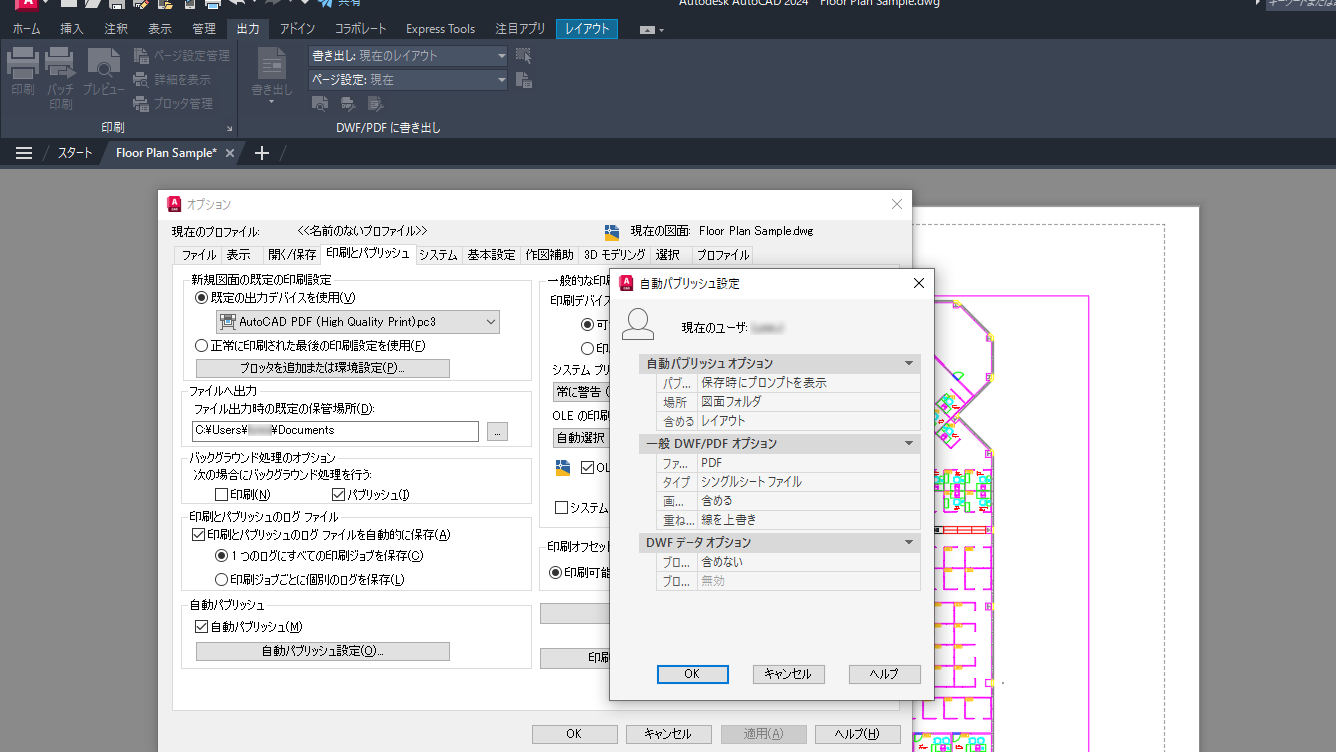Open the システム tab in オプション dialog
Viewport: 1336px width, 752px height.
coord(439,255)
